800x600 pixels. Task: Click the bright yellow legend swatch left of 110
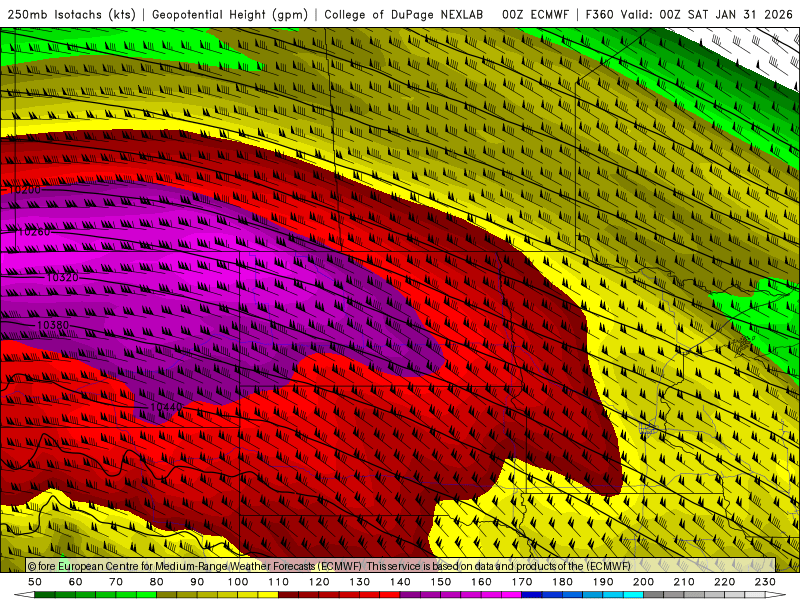(268, 595)
